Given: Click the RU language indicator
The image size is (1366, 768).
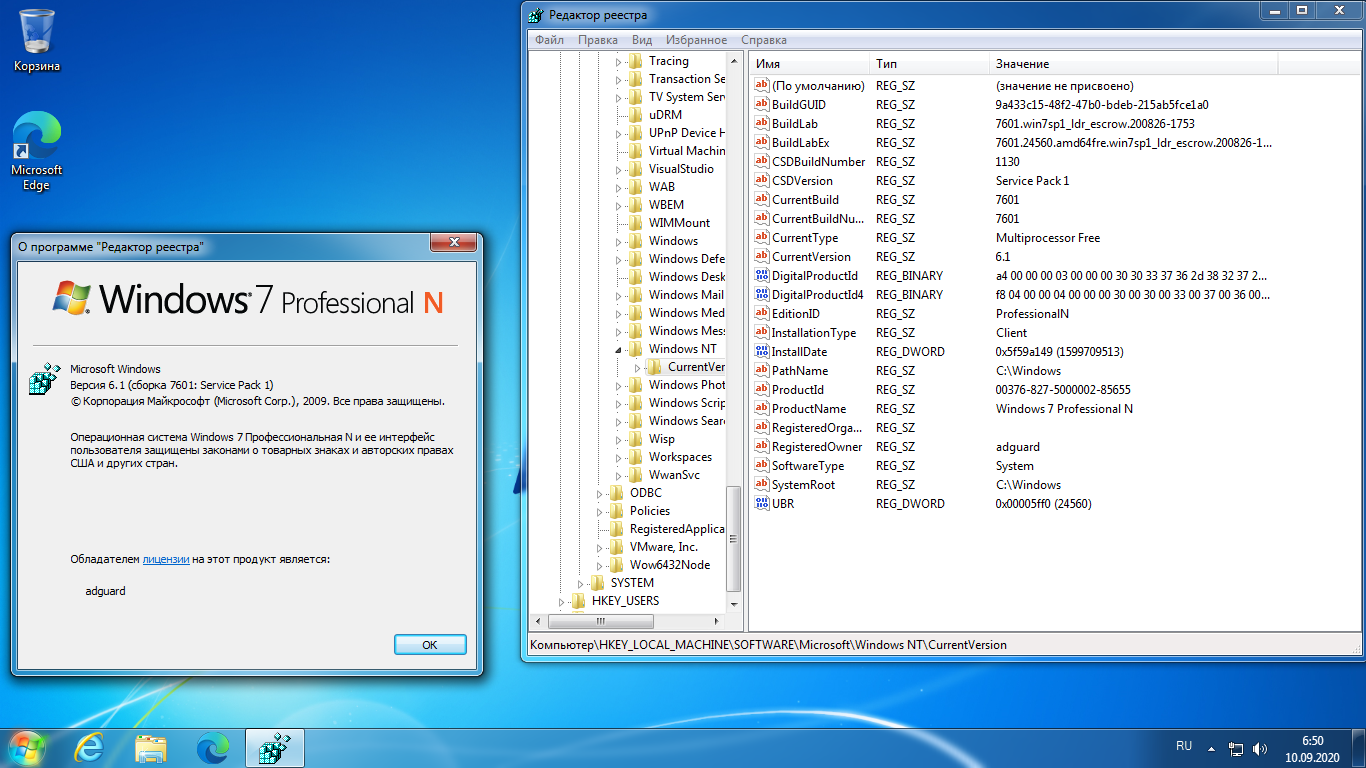Looking at the screenshot, I should point(1184,746).
